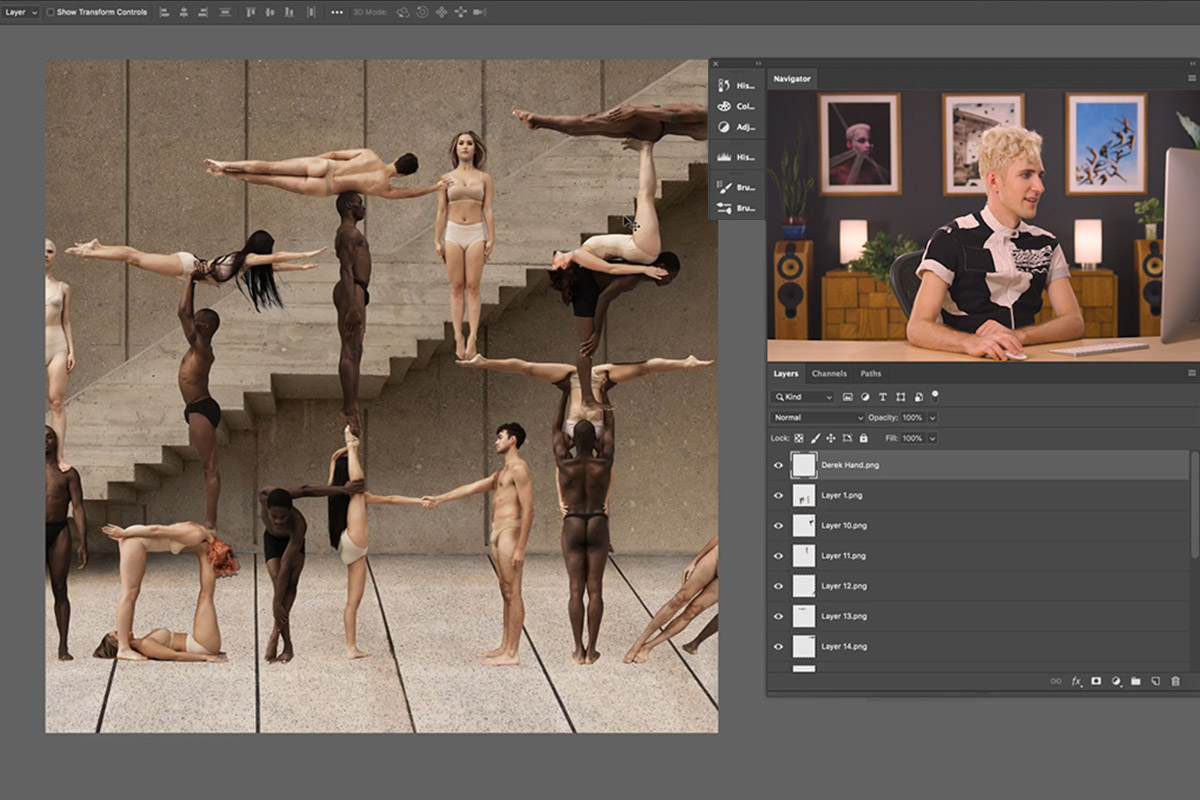Select the Layer 12.png thumbnail
Image resolution: width=1200 pixels, height=800 pixels.
pos(803,585)
